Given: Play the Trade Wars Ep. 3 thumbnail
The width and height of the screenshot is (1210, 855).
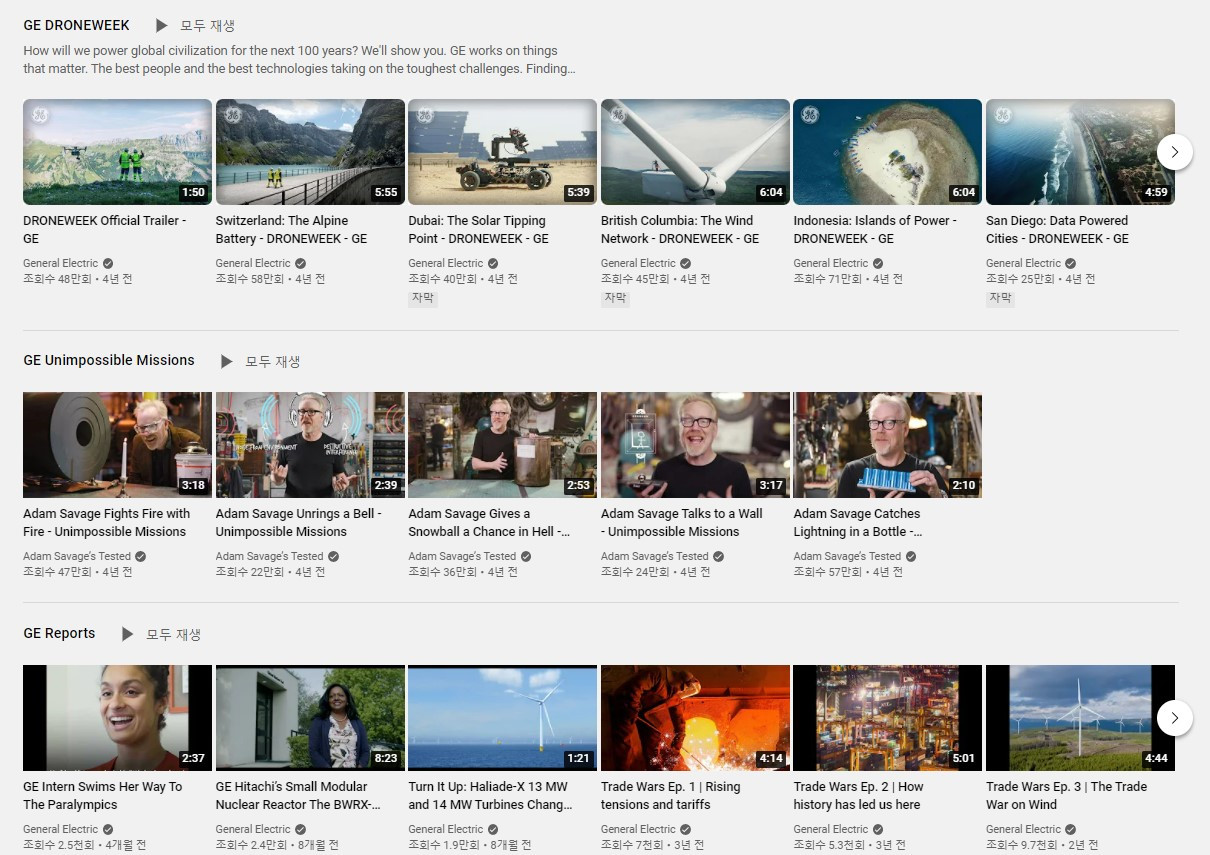Looking at the screenshot, I should tap(1080, 718).
